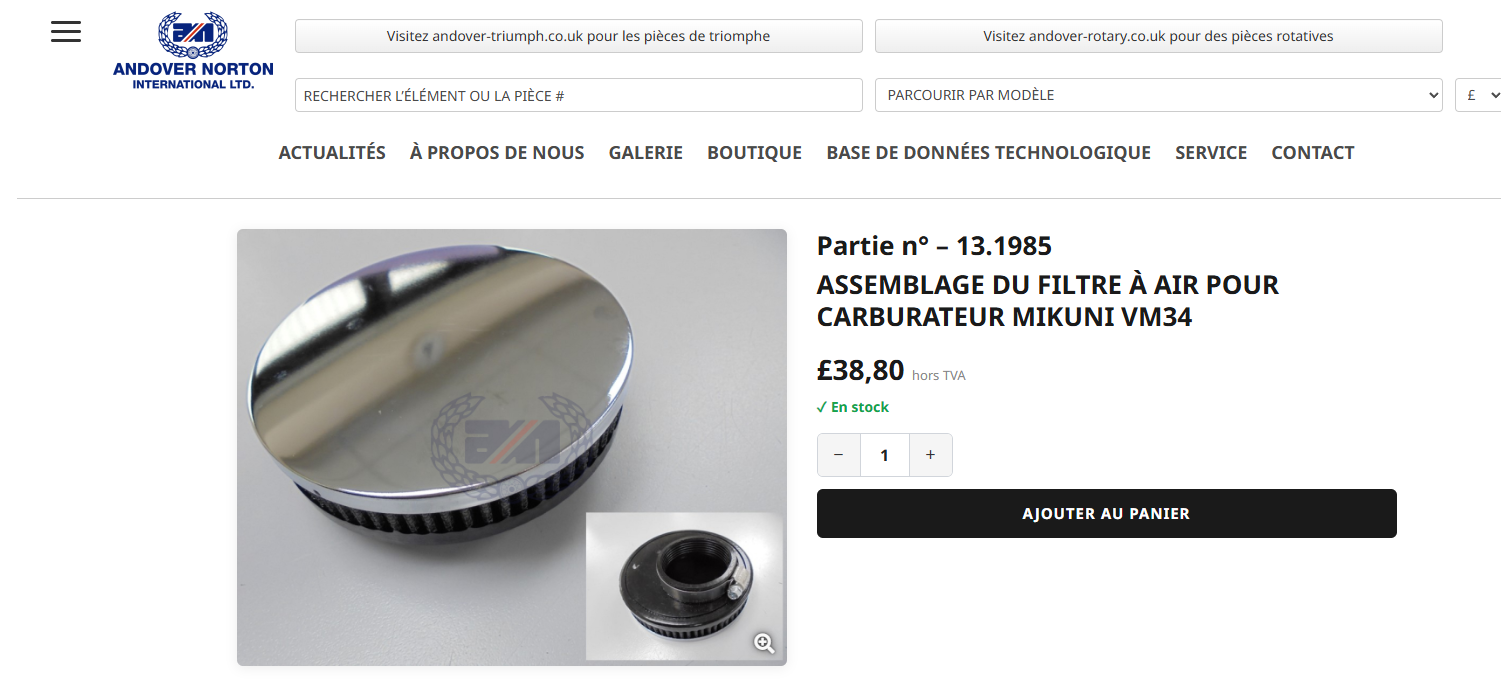Open the Actualités menu item
The width and height of the screenshot is (1501, 689).
coord(332,153)
